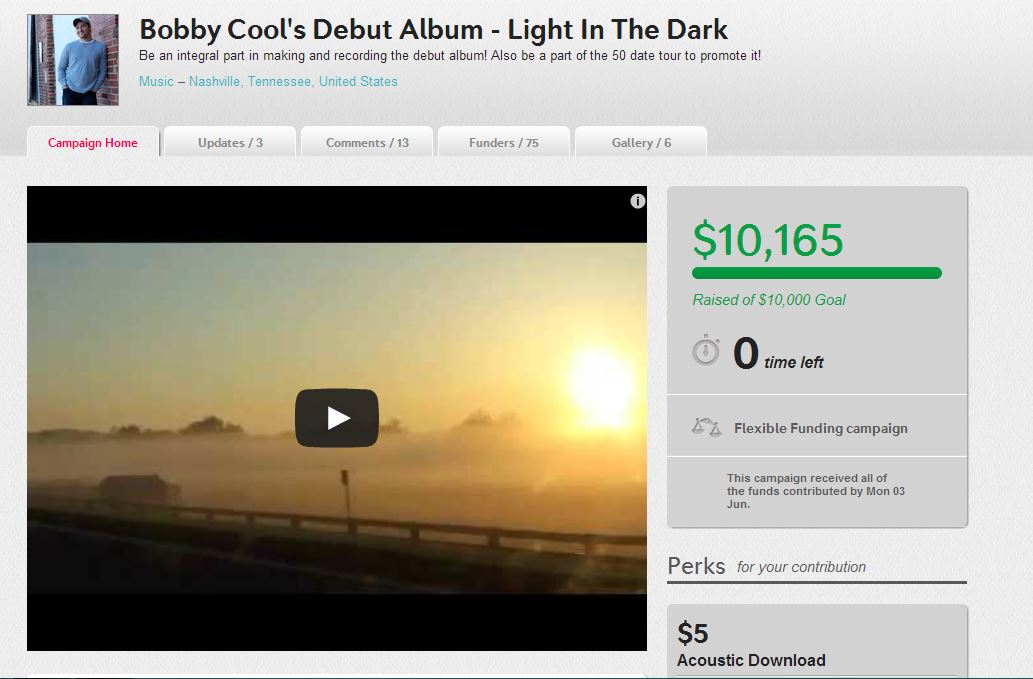Click the video info icon
The image size is (1033, 679).
point(637,201)
